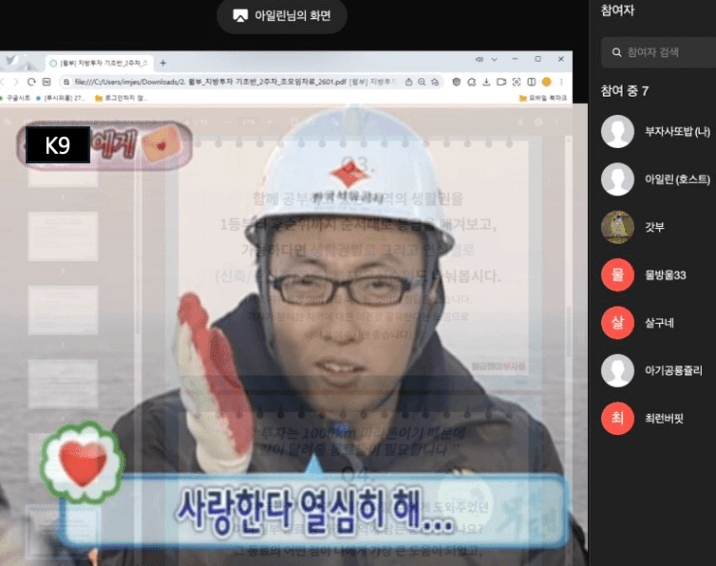This screenshot has width=716, height=566.
Task: Click the red 최 avatar circle
Action: click(x=617, y=418)
